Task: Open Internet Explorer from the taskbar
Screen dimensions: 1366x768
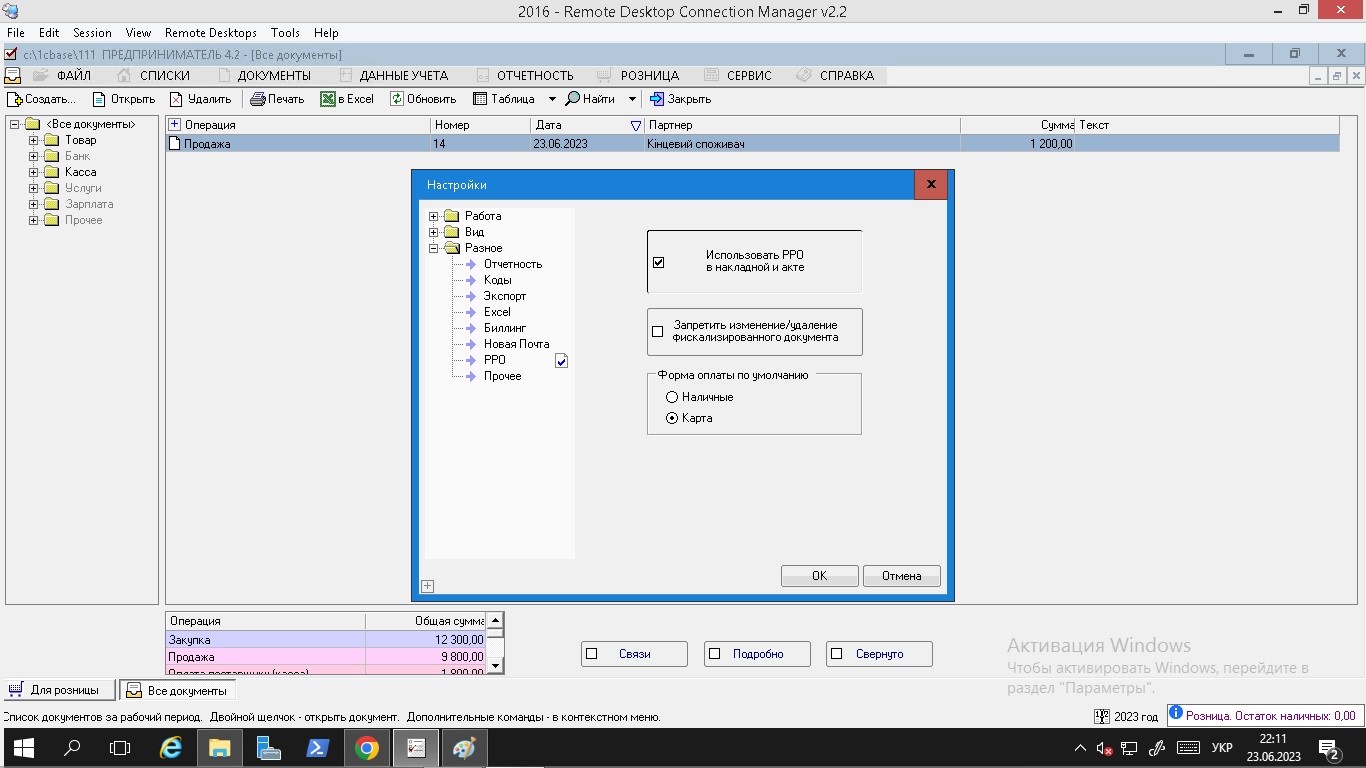Action: click(172, 747)
